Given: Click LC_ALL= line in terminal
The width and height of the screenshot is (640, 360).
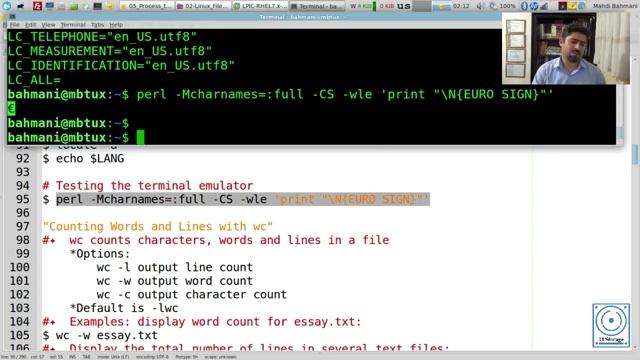Looking at the screenshot, I should [34, 80].
